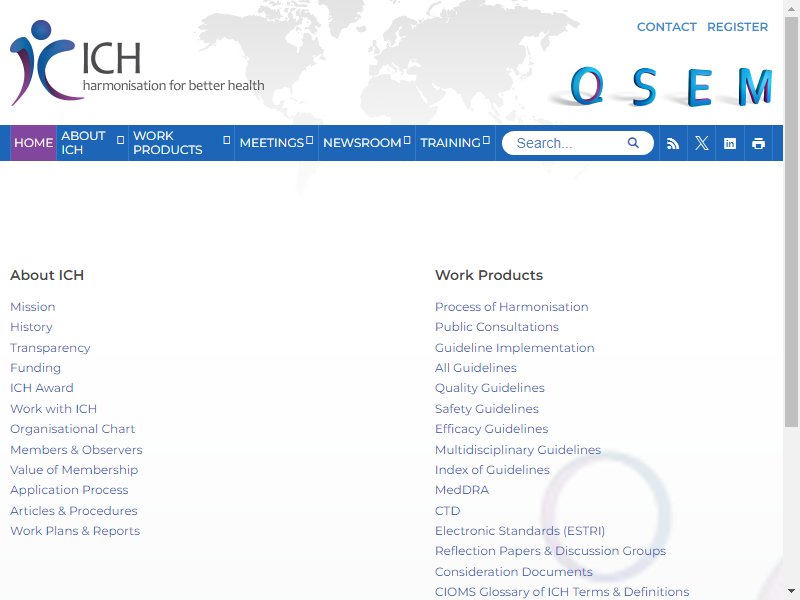Open the Articles & Procedures link

point(73,511)
